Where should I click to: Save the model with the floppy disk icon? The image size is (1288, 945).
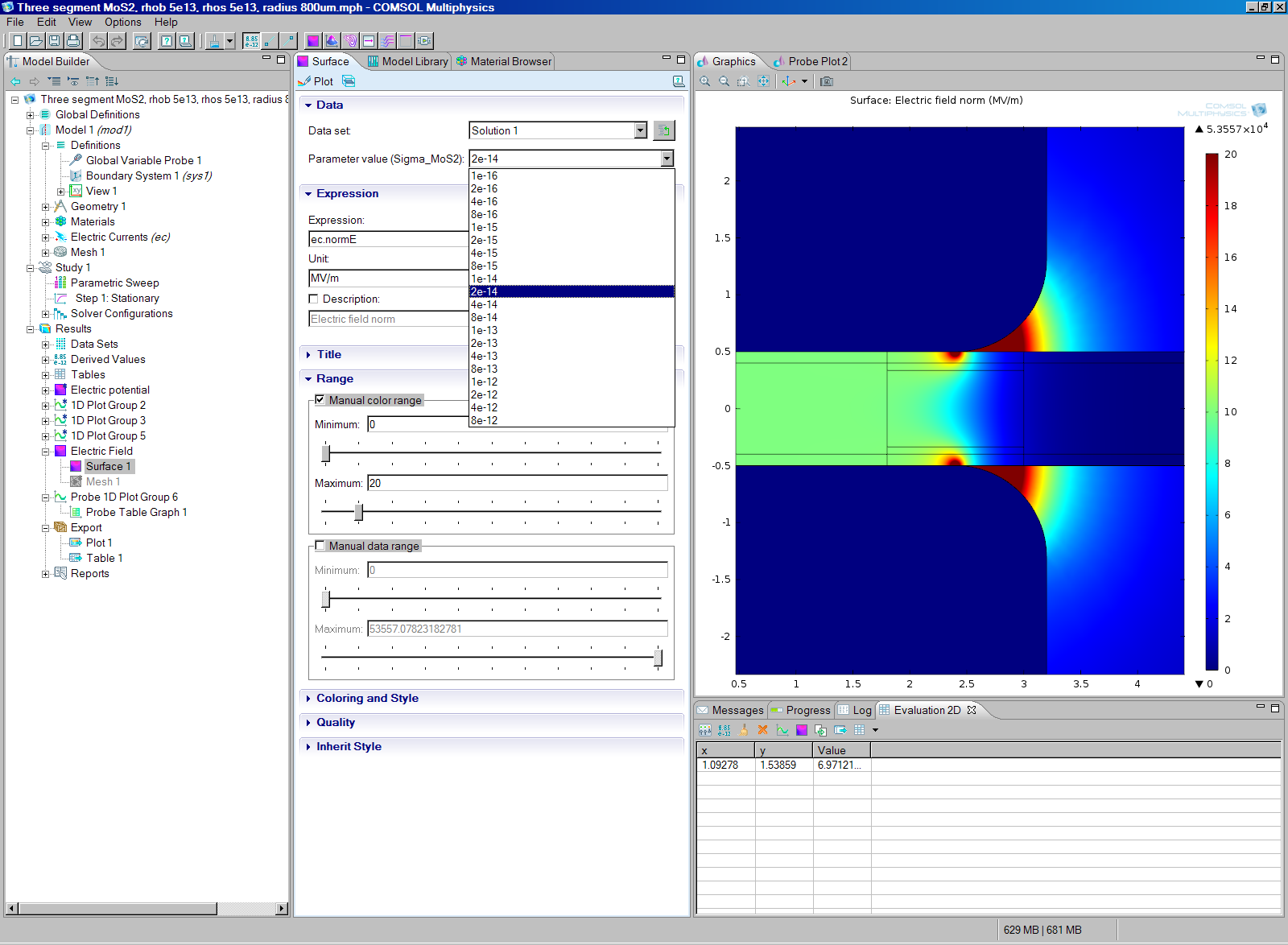[x=54, y=41]
